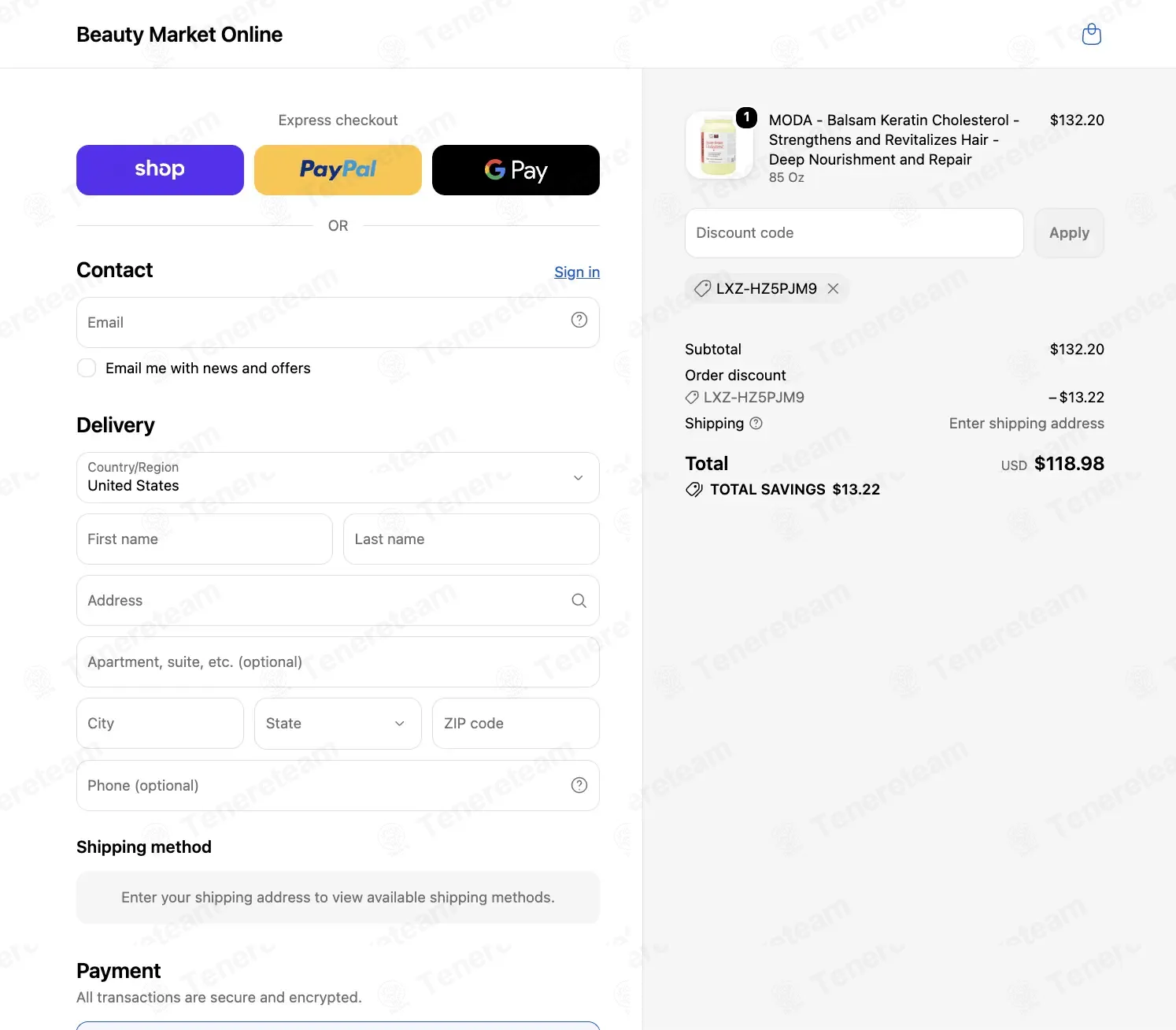Go to Beauty Market Online store title
The image size is (1176, 1030).
point(179,35)
